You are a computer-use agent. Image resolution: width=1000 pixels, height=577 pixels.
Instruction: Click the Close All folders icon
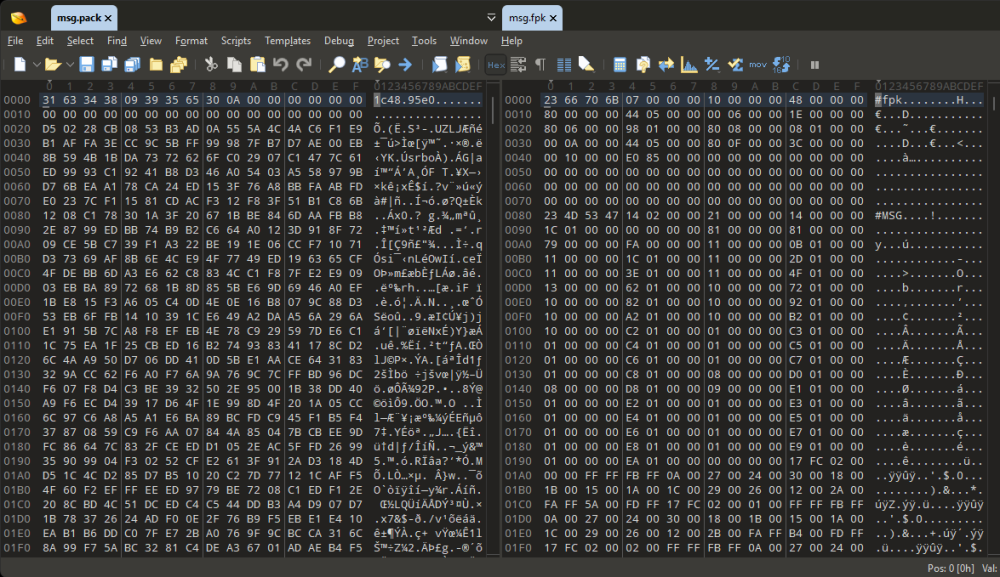point(179,64)
